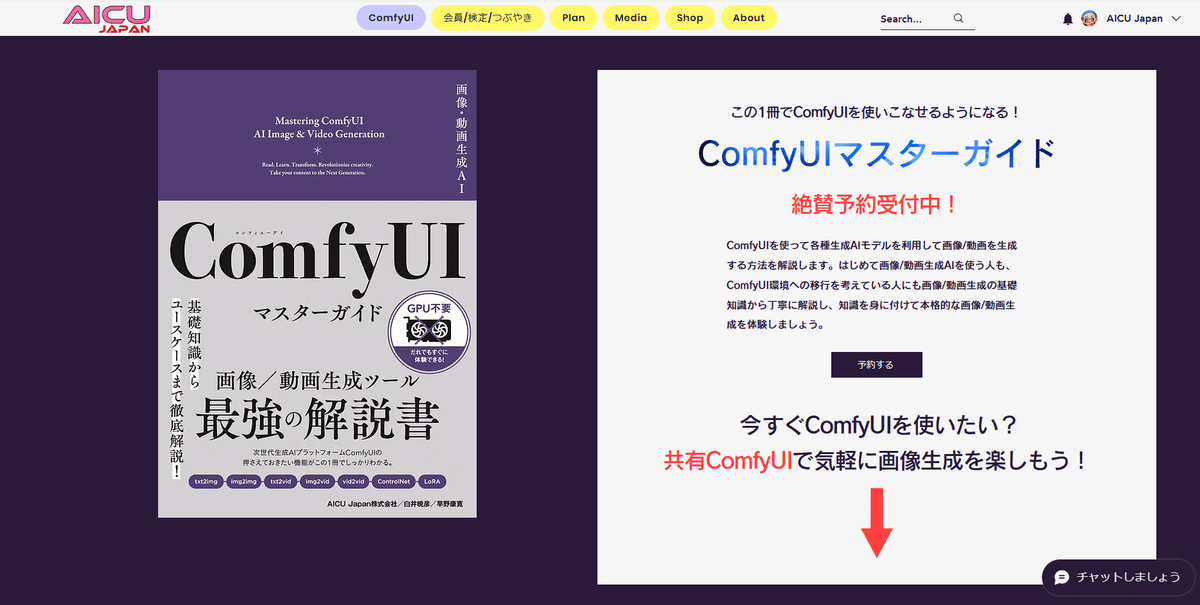Click the 共有ComfyUI red text
This screenshot has height=605, width=1200.
tap(728, 461)
